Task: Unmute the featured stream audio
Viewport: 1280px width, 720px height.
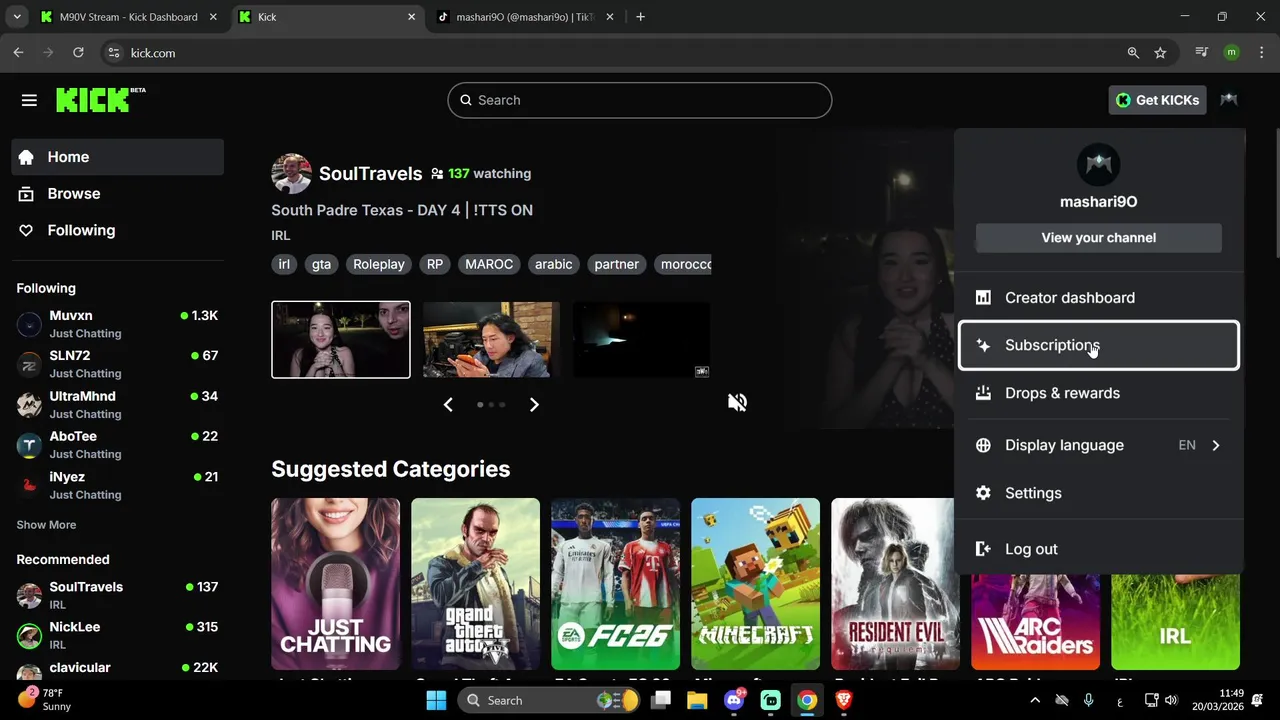Action: pos(737,402)
